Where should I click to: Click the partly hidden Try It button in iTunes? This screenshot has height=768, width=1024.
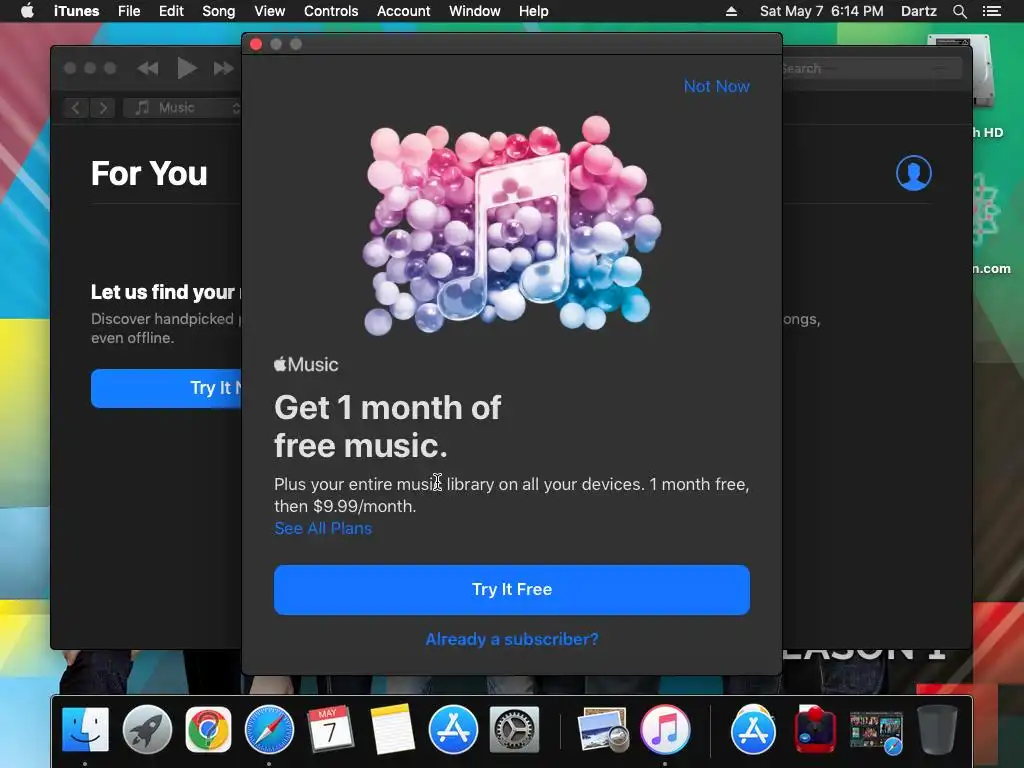tap(167, 388)
